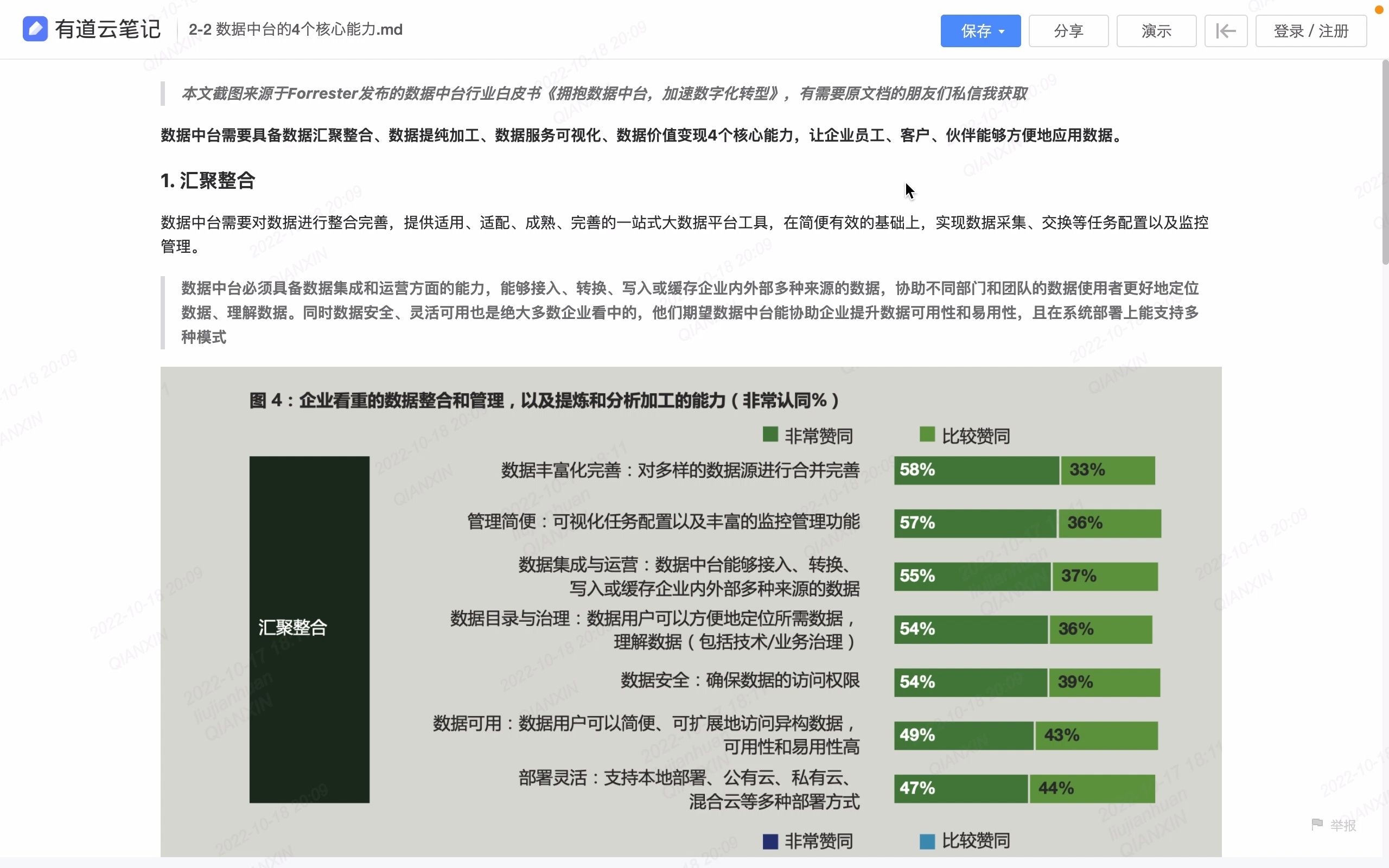Click the 37% bar segment
The width and height of the screenshot is (1389, 868).
coord(1105,576)
